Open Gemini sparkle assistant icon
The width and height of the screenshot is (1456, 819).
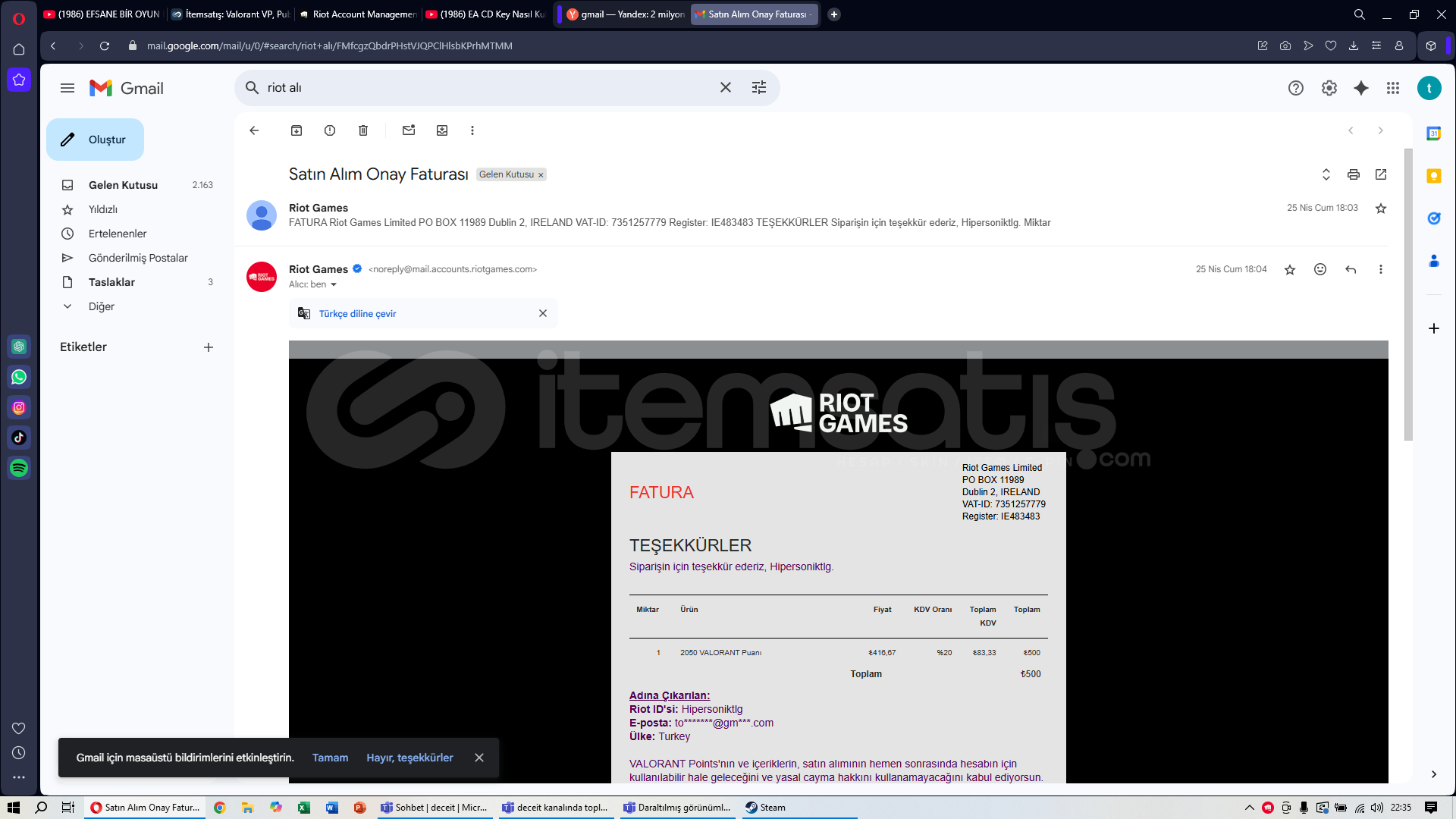click(x=1361, y=88)
